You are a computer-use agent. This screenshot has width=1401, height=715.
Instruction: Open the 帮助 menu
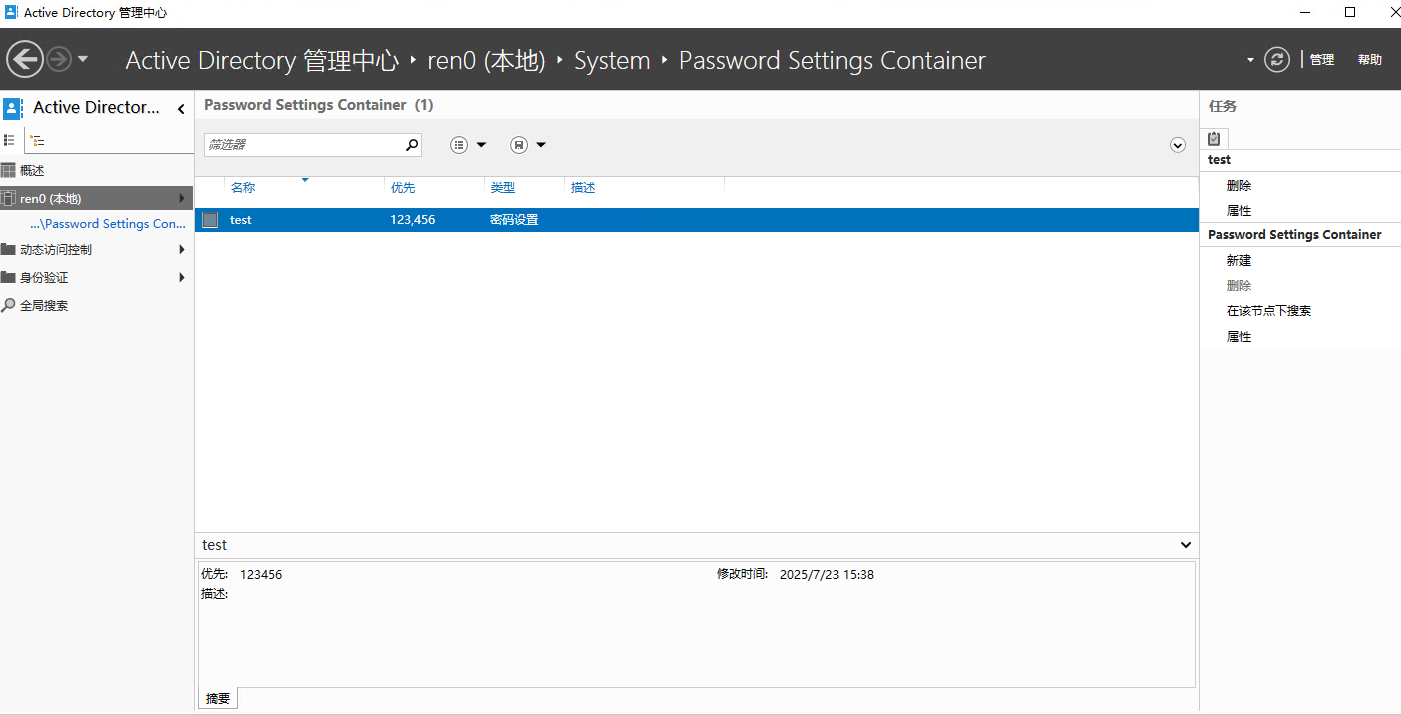[x=1370, y=60]
